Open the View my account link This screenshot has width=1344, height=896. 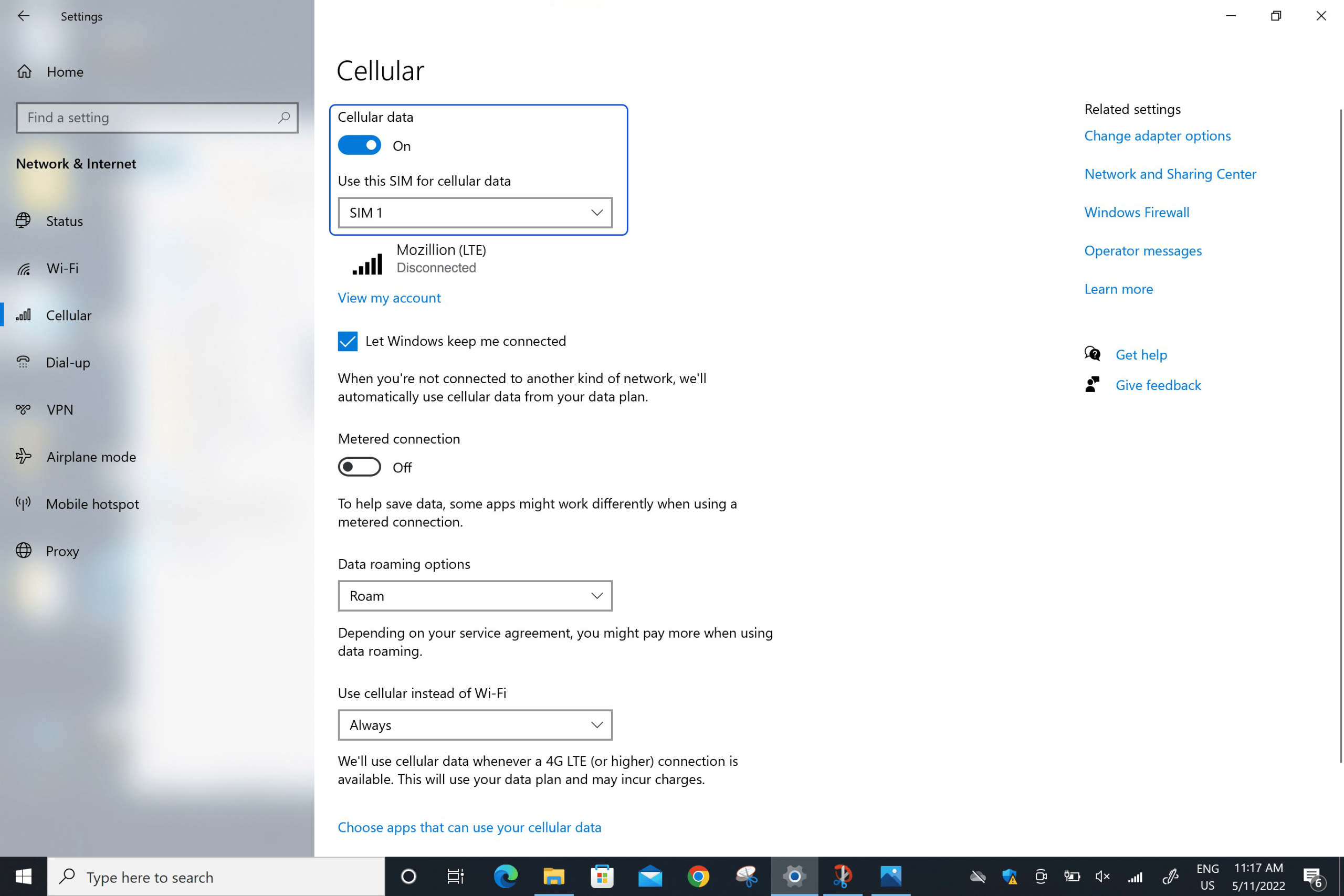click(x=389, y=298)
